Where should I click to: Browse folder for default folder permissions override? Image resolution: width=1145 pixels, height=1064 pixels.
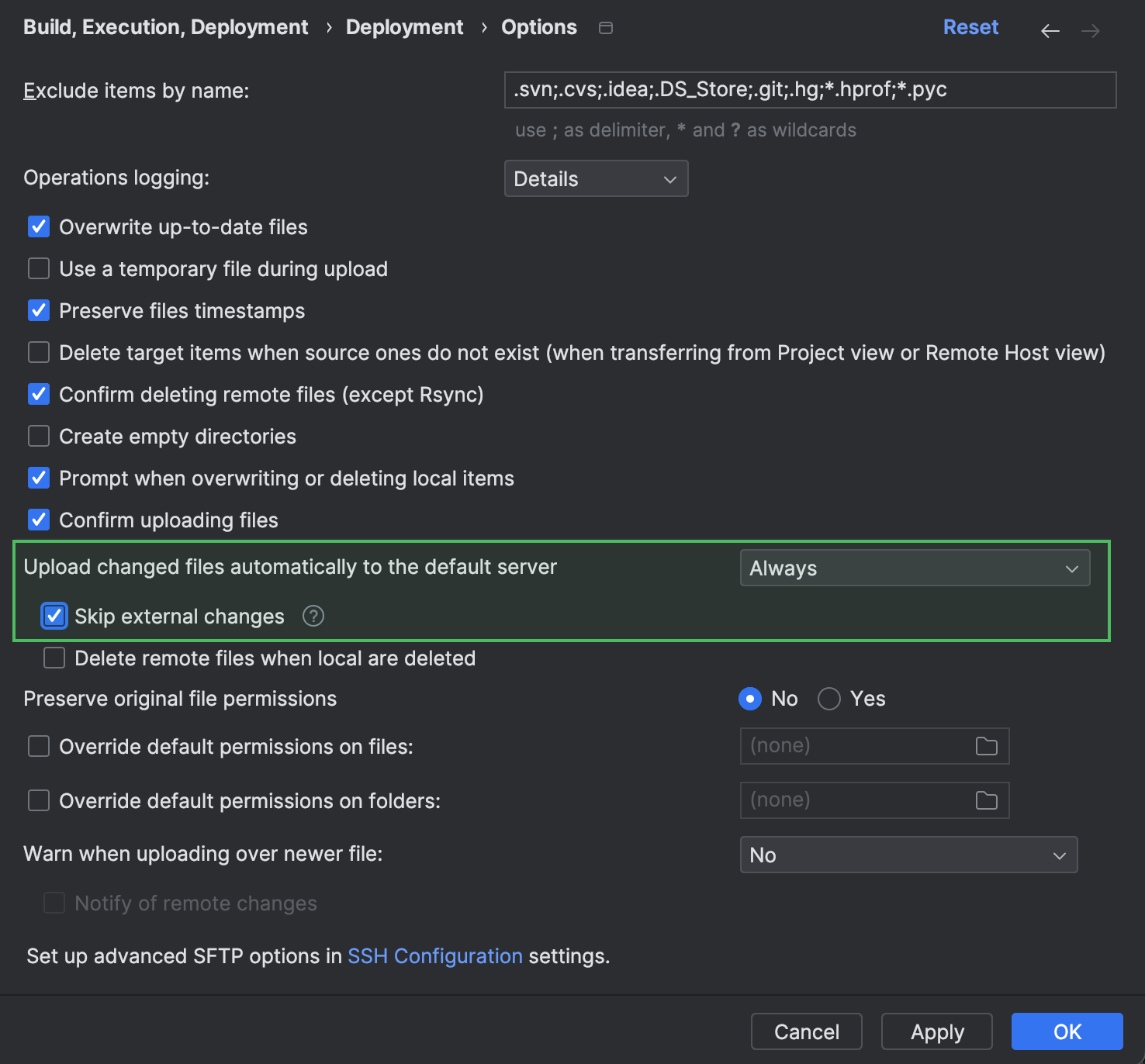click(987, 800)
